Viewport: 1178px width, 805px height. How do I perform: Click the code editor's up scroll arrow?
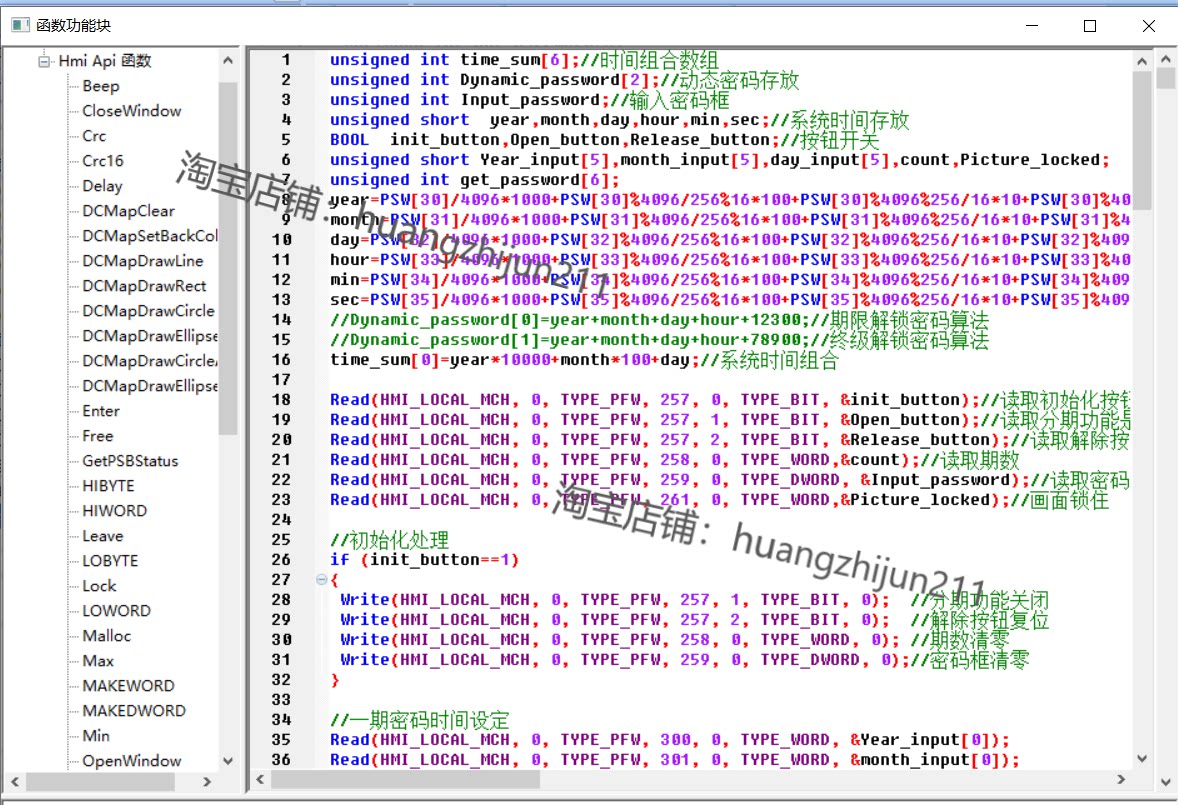click(x=1142, y=61)
